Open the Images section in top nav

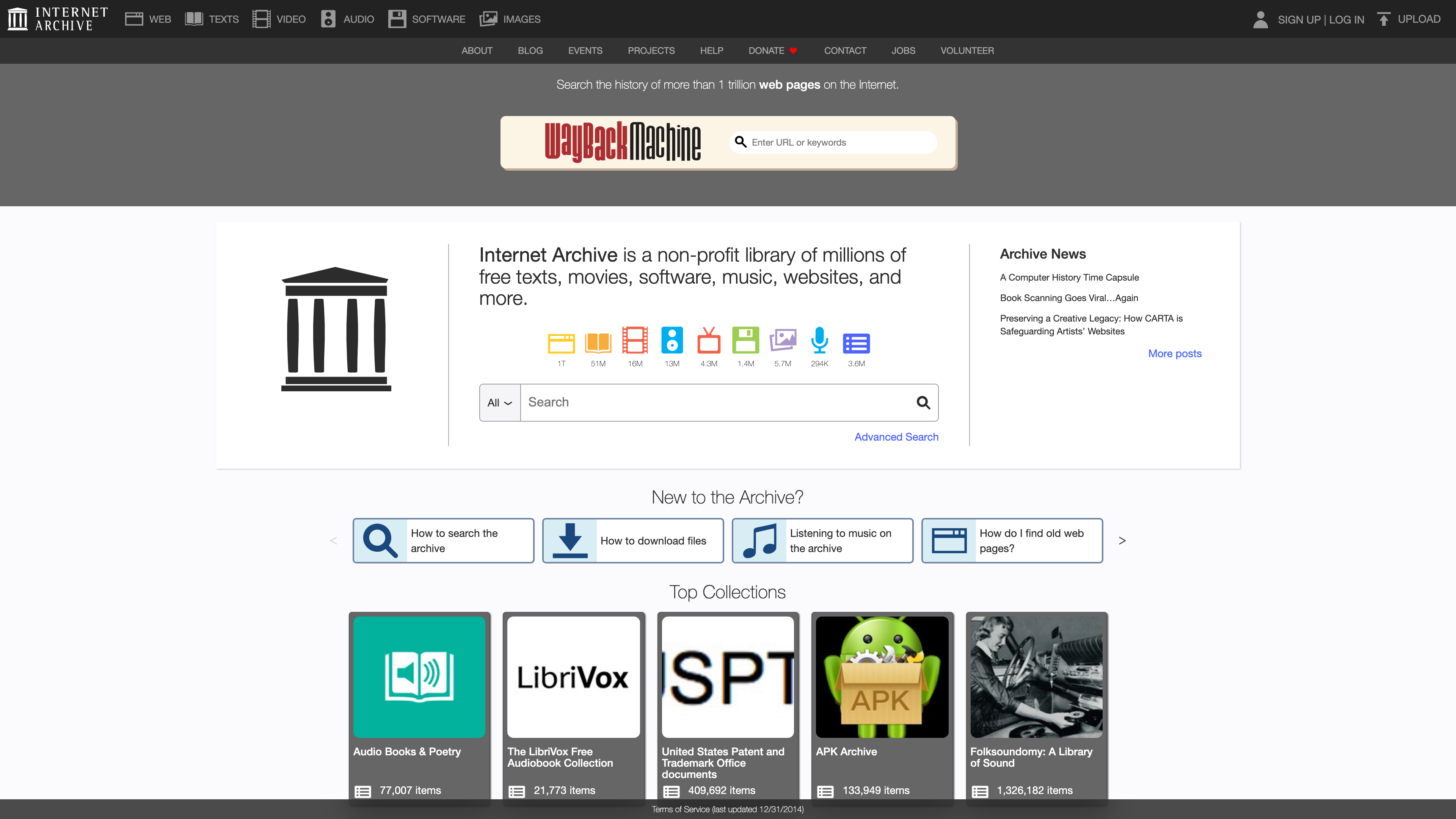coord(510,19)
